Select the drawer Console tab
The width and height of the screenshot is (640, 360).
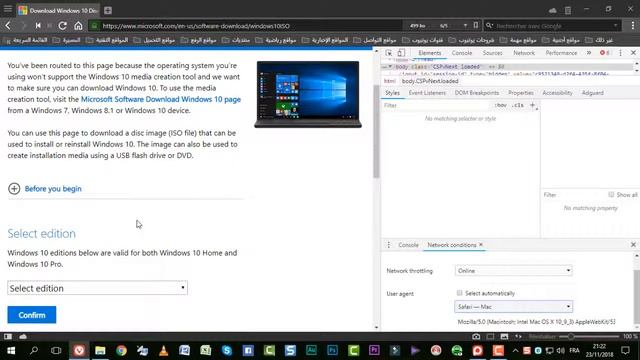pyautogui.click(x=408, y=245)
